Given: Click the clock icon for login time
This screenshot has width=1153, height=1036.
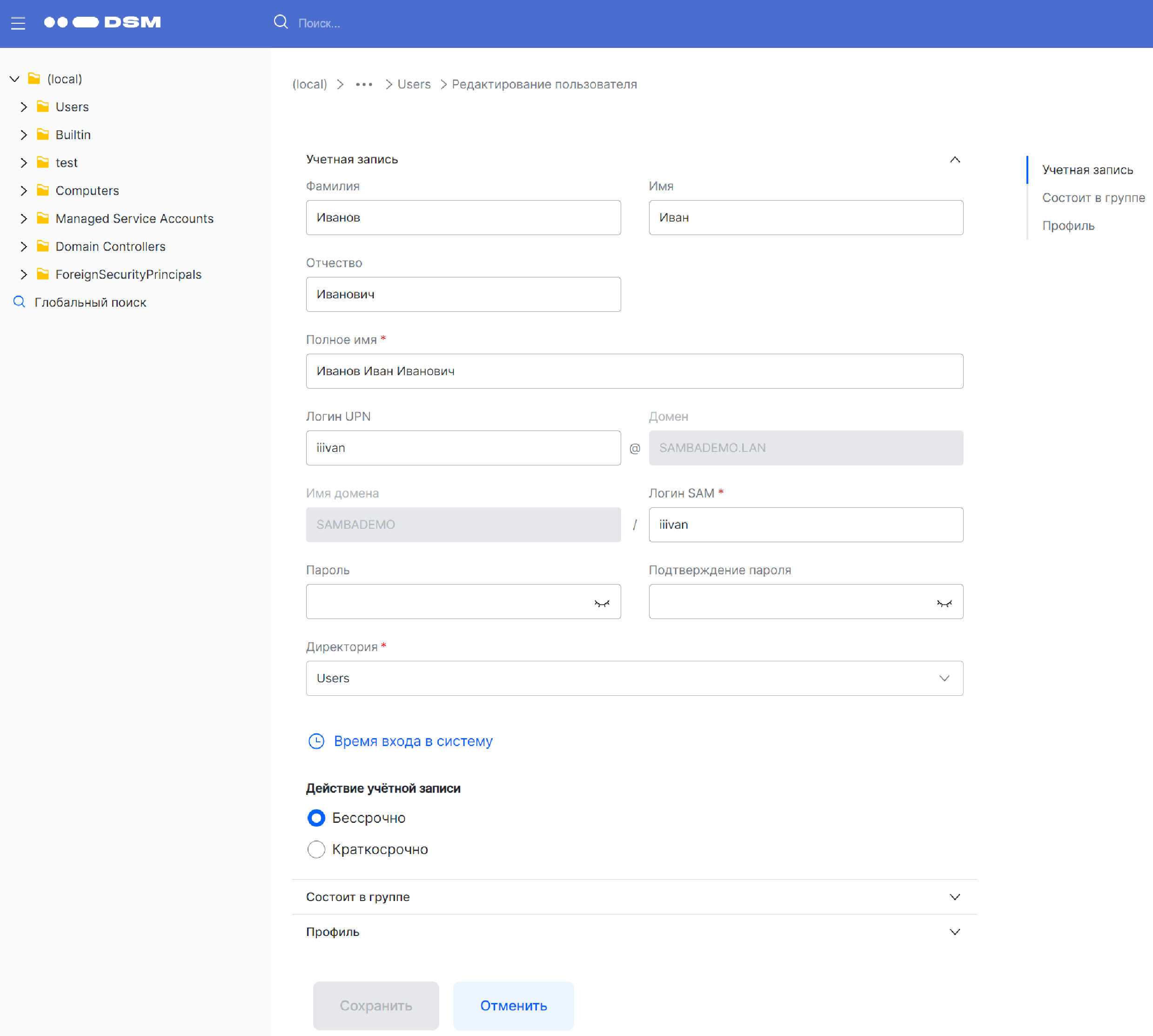Looking at the screenshot, I should pos(316,740).
